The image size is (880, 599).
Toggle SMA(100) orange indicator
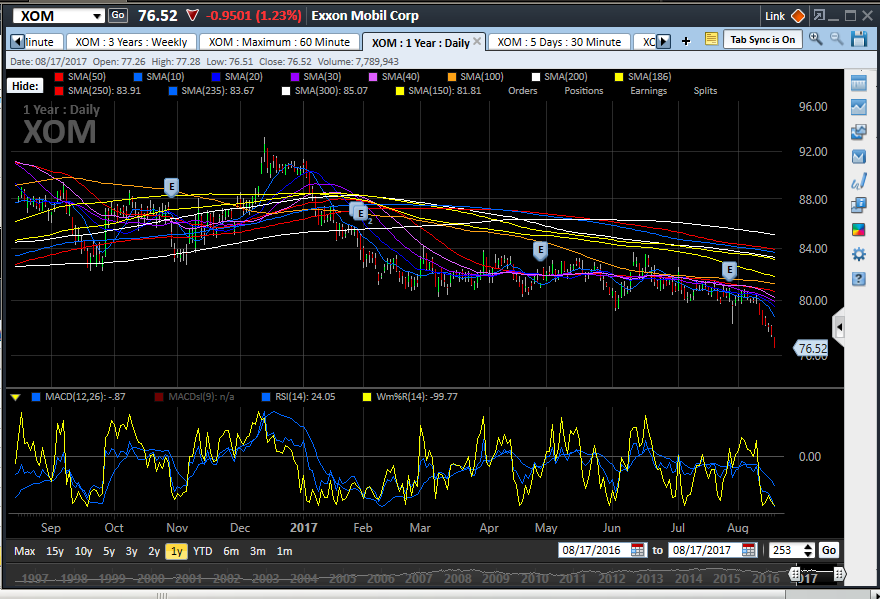(452, 77)
